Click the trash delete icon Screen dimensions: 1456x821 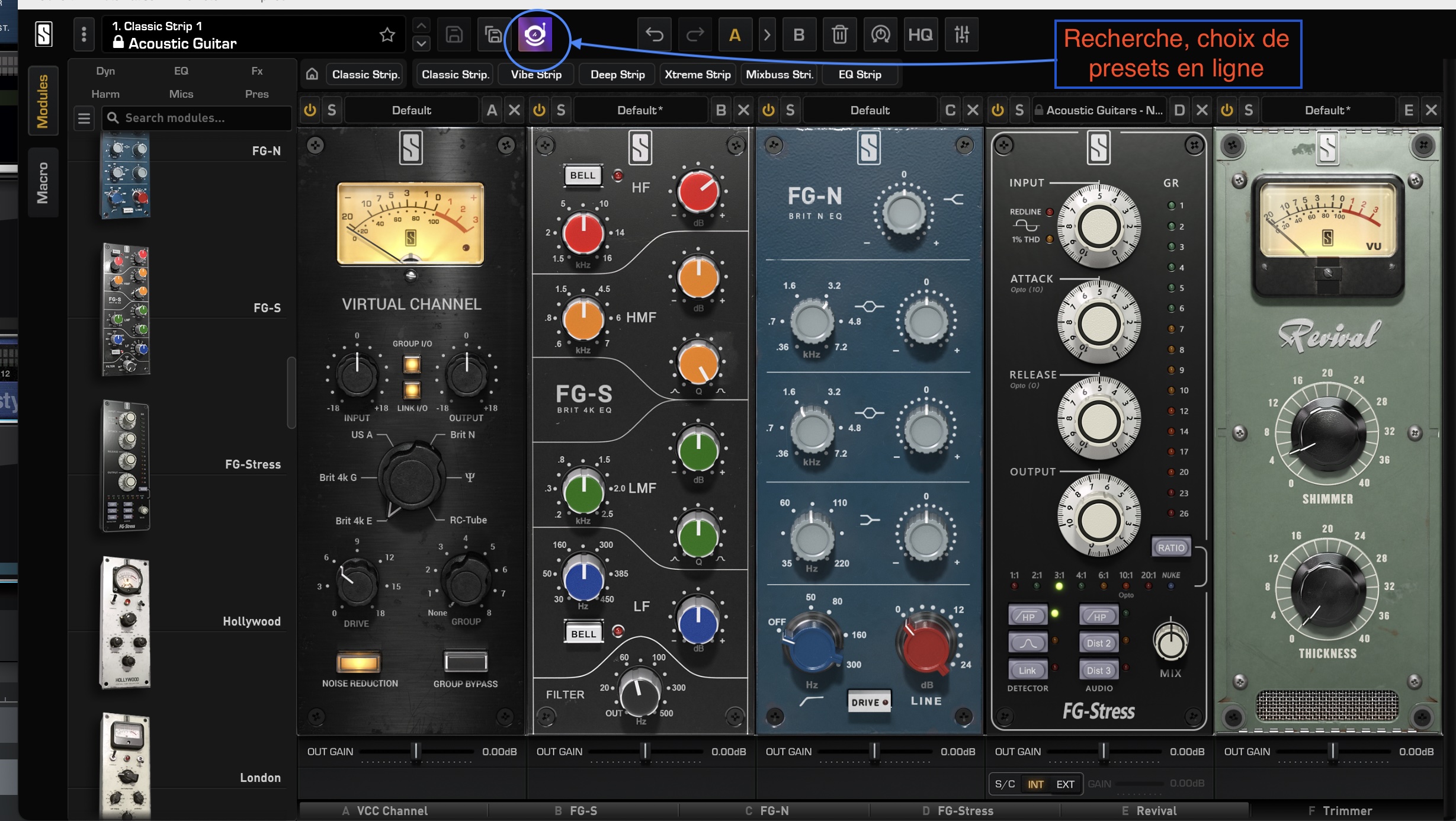(x=840, y=35)
